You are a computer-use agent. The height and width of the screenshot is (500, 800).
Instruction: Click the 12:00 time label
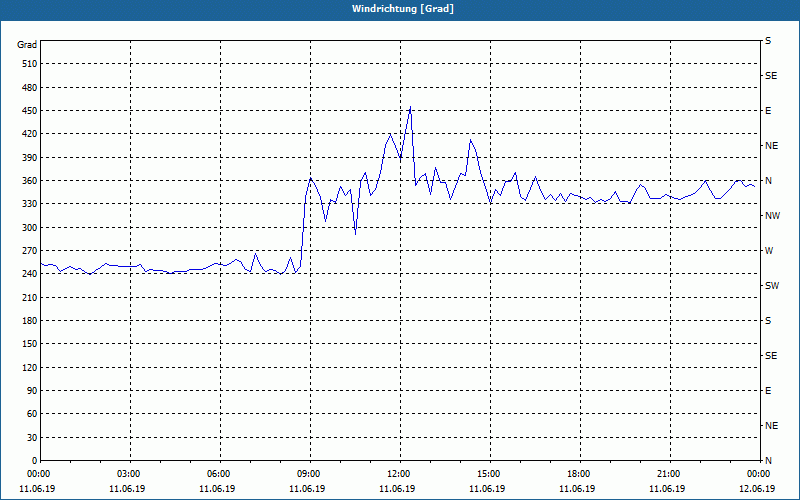(400, 474)
